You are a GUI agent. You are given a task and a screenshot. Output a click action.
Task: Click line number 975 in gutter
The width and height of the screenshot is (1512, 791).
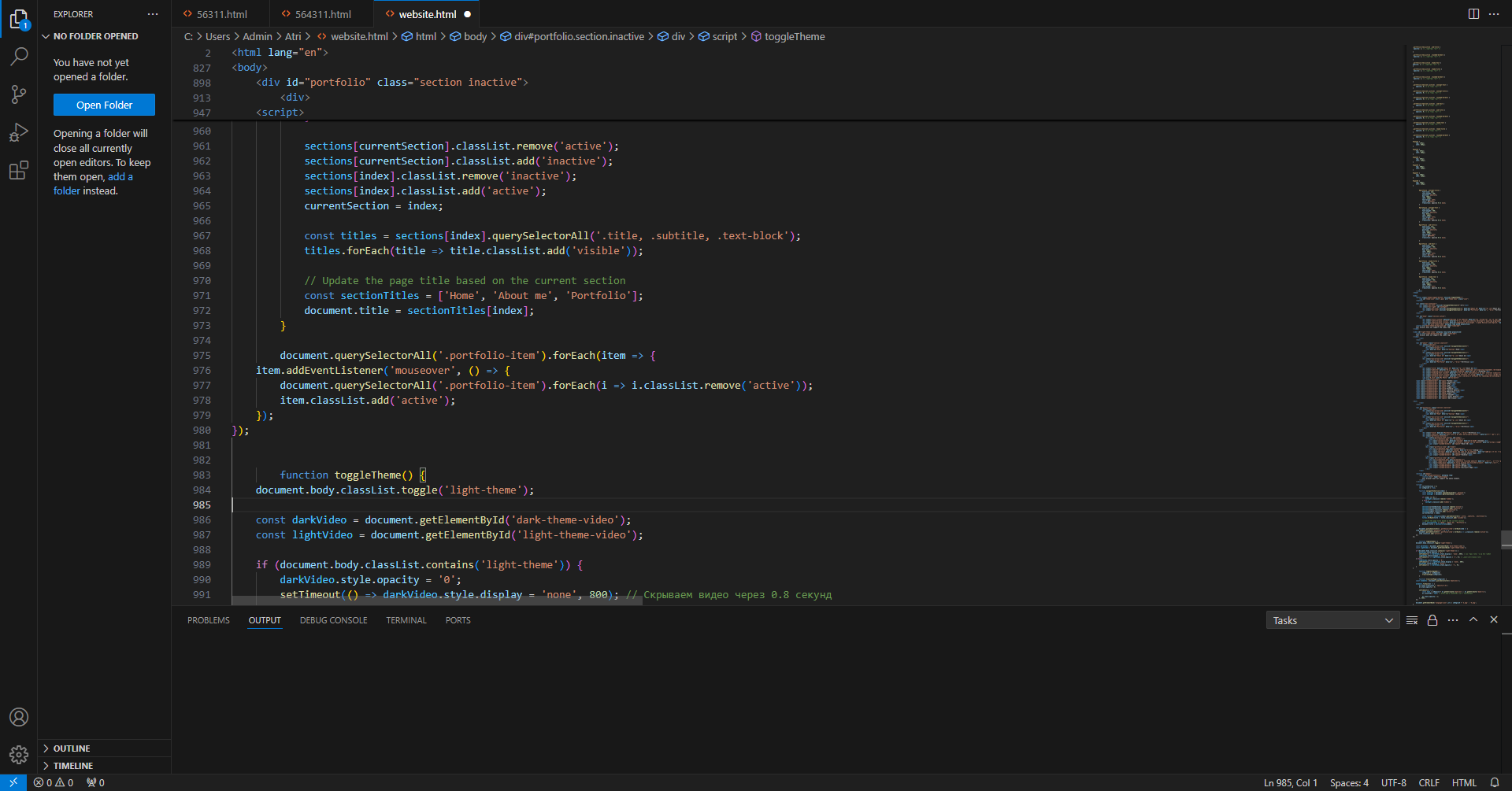click(x=202, y=355)
